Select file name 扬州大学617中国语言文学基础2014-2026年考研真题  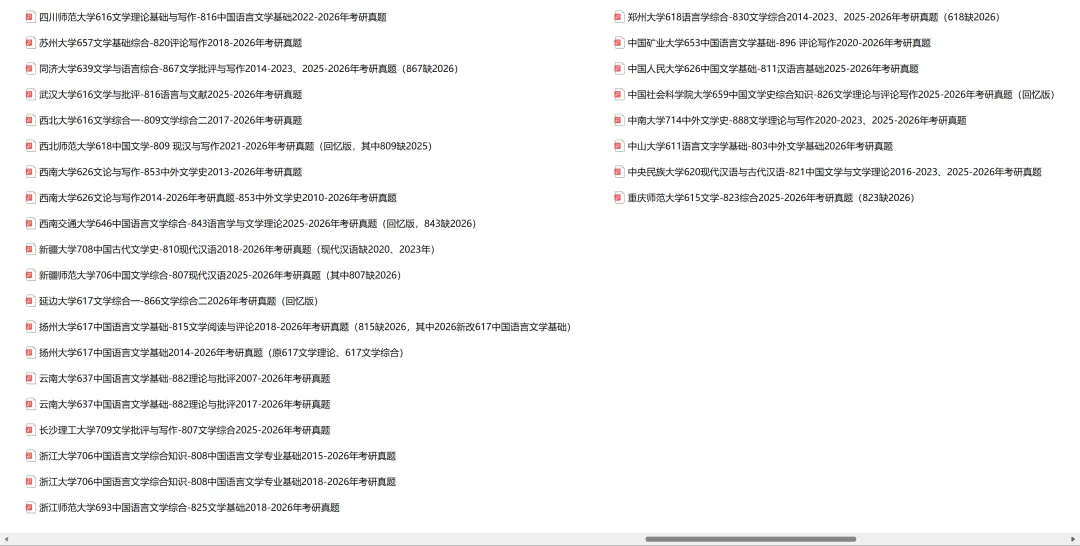221,353
